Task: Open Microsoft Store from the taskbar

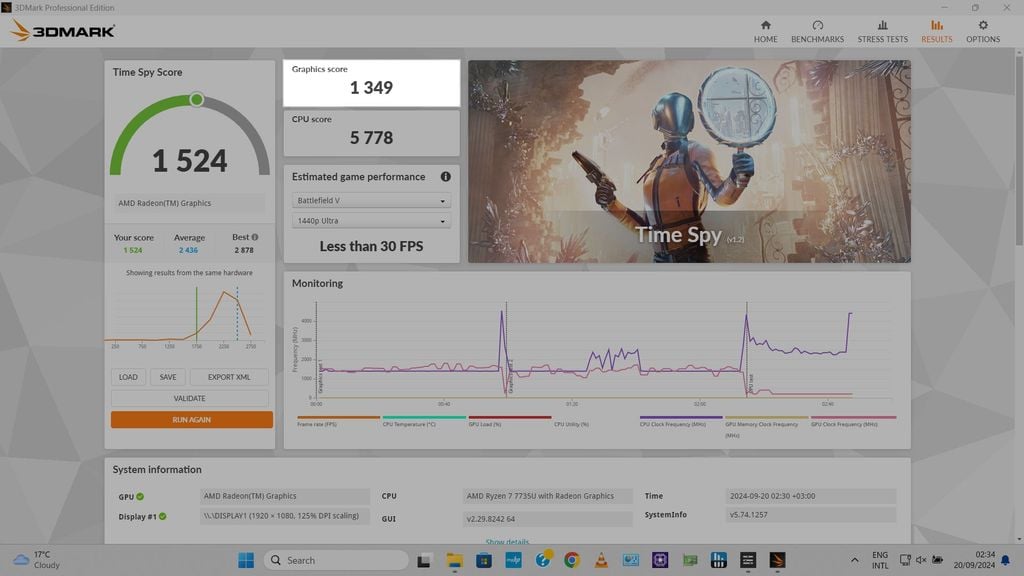Action: click(484, 560)
